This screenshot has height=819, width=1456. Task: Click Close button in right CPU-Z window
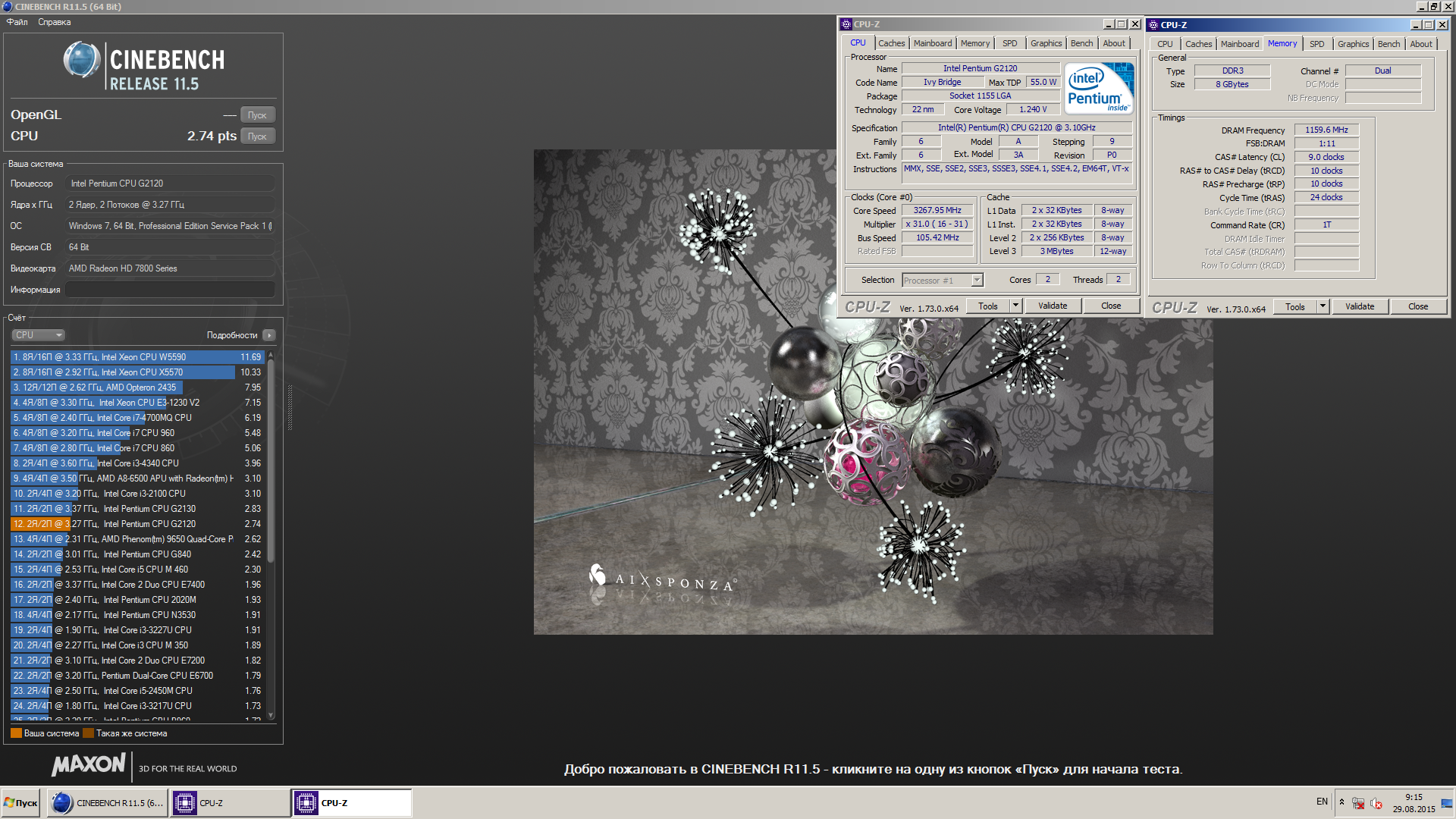coord(1418,306)
